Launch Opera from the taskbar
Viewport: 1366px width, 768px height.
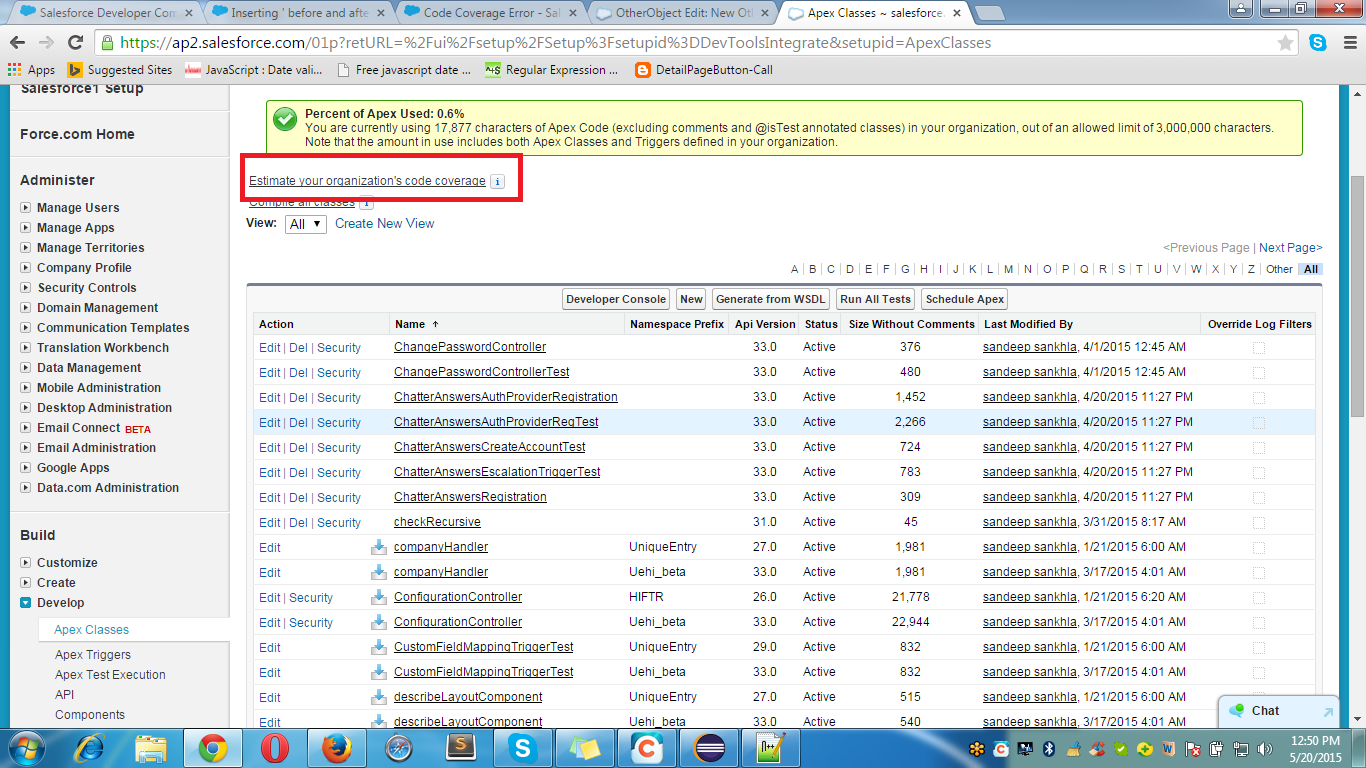(x=274, y=747)
